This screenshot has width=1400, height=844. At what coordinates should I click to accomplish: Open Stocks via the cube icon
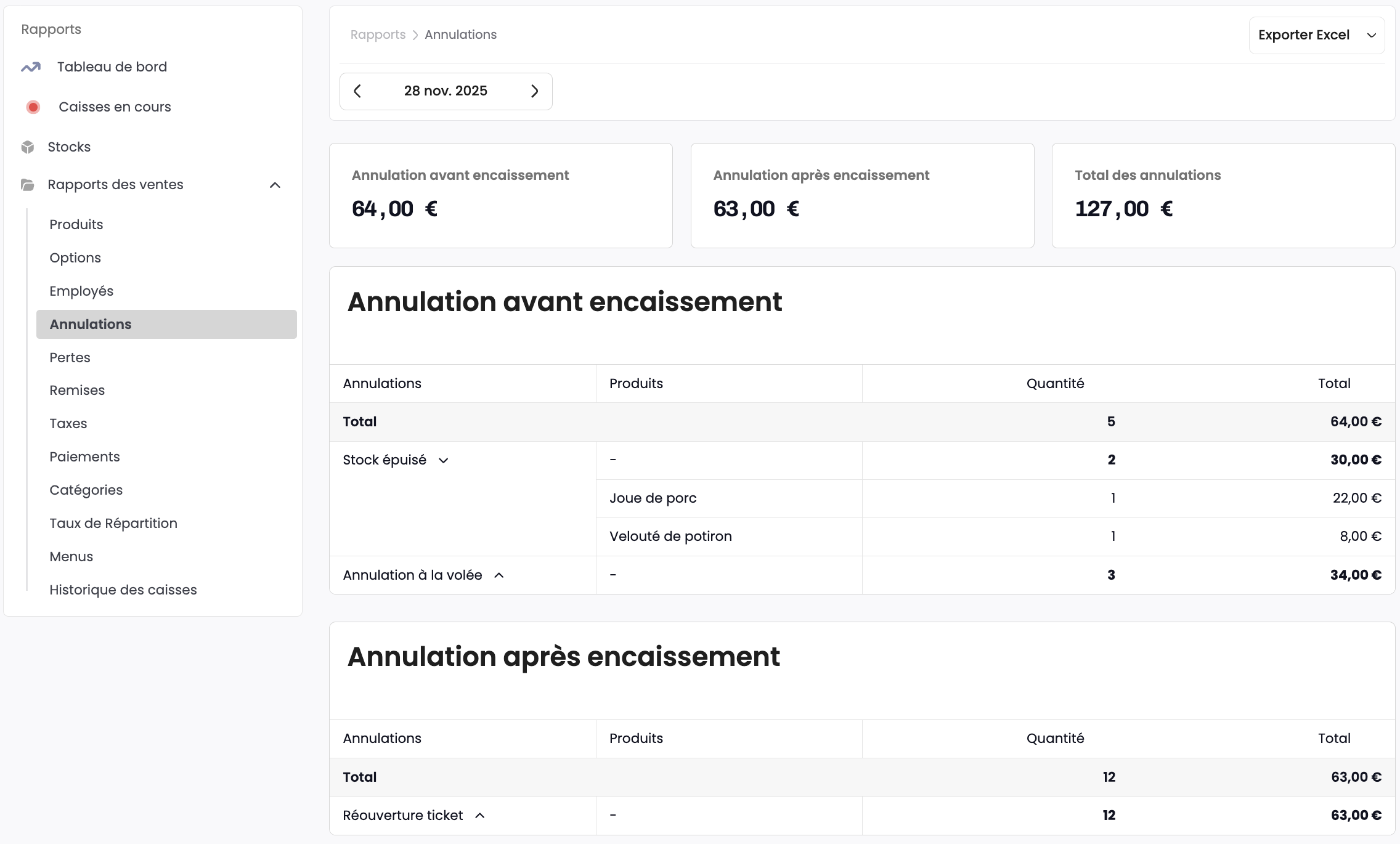pyautogui.click(x=28, y=147)
